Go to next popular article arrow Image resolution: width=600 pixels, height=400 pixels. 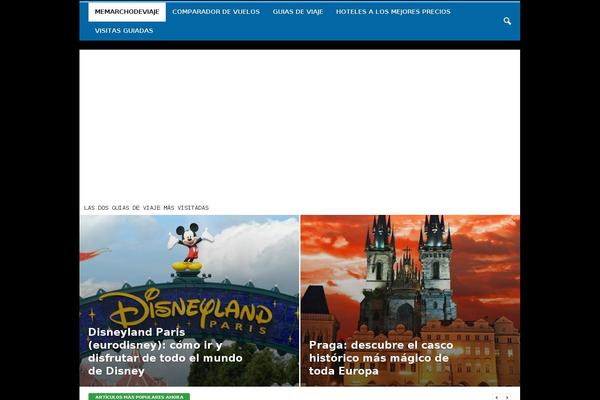pos(507,397)
